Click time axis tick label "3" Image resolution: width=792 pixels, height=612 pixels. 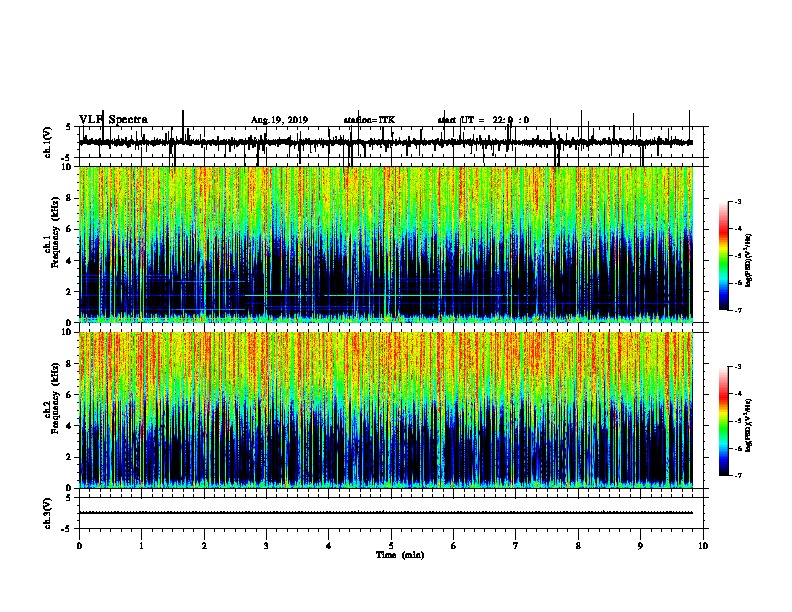266,546
